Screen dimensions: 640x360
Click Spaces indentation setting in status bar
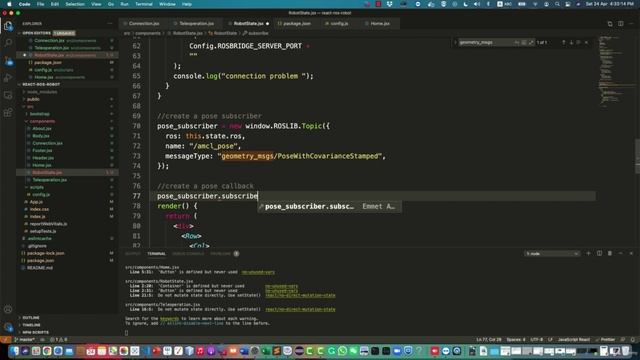516,340
